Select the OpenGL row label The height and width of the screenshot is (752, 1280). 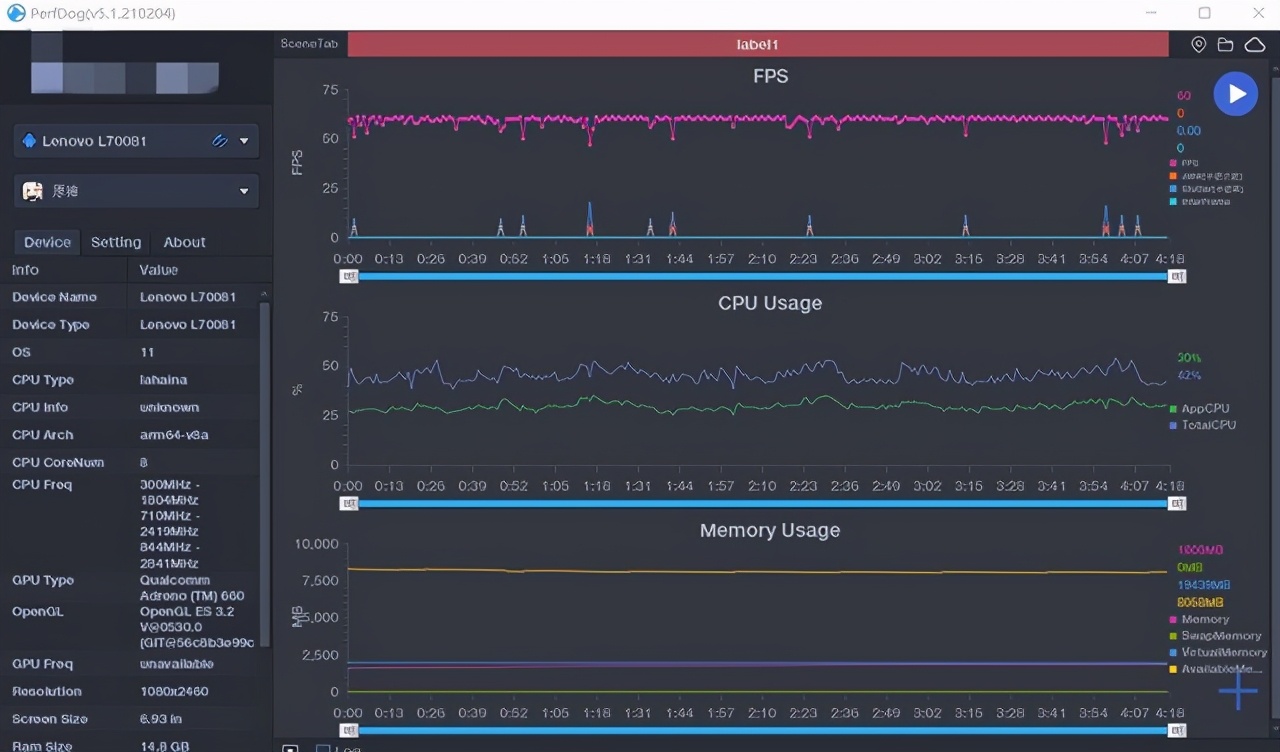[x=37, y=611]
